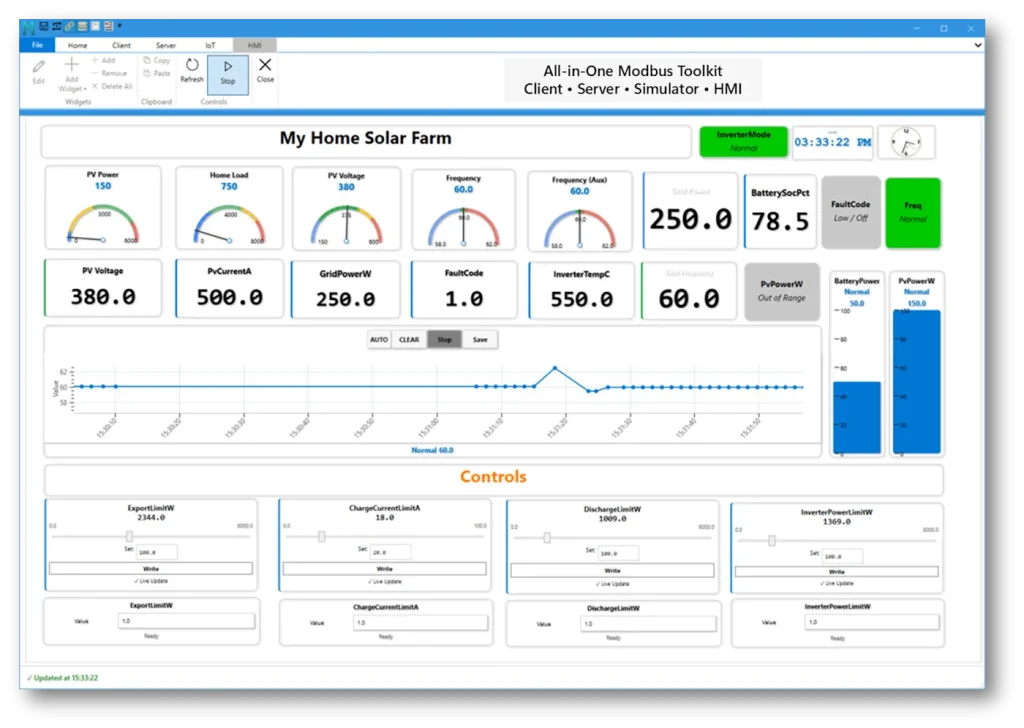
Task: Click the digital clock 03:33:22 PM display
Action: [833, 142]
